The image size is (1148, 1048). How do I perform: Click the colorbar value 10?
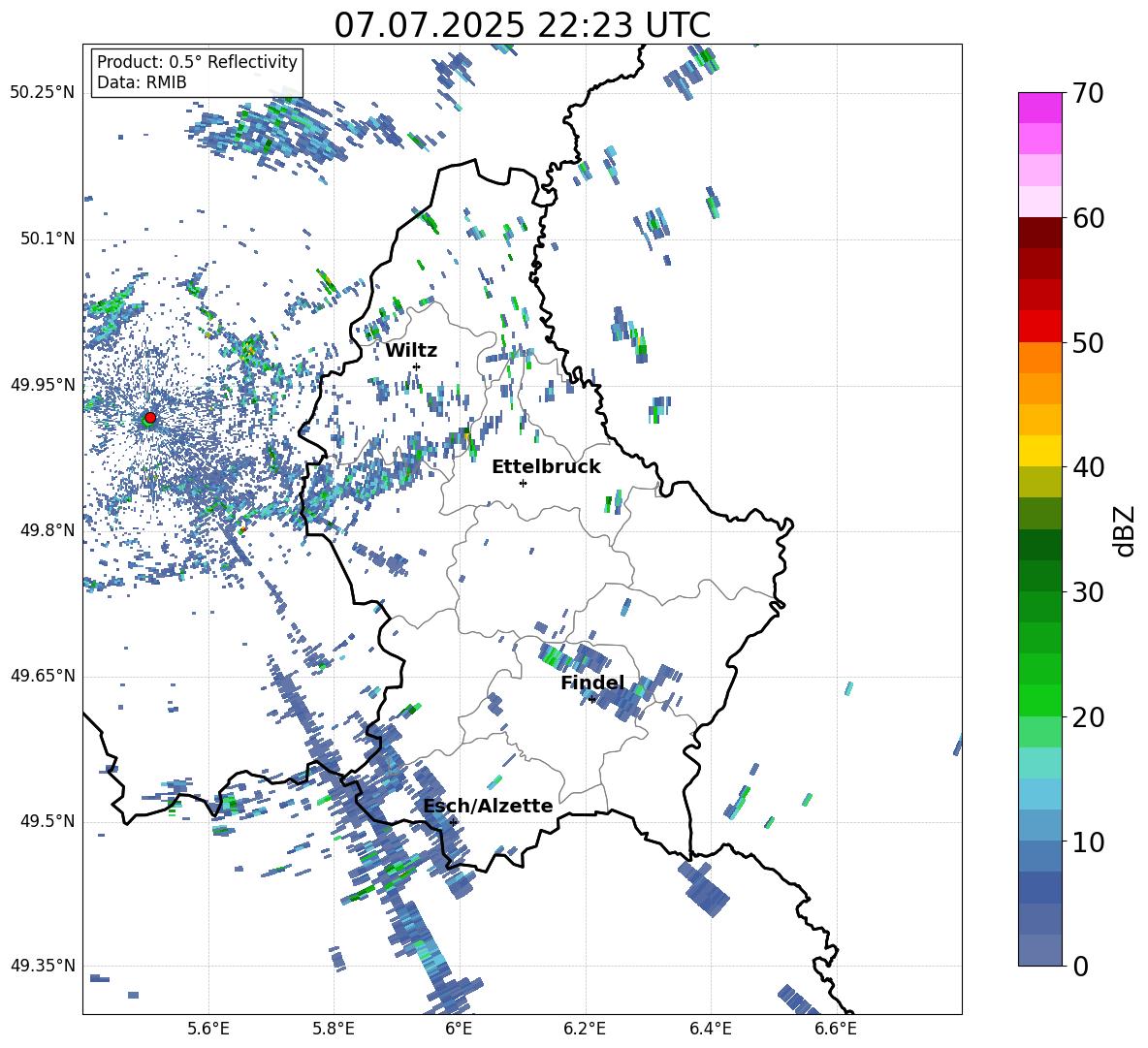point(1088,842)
